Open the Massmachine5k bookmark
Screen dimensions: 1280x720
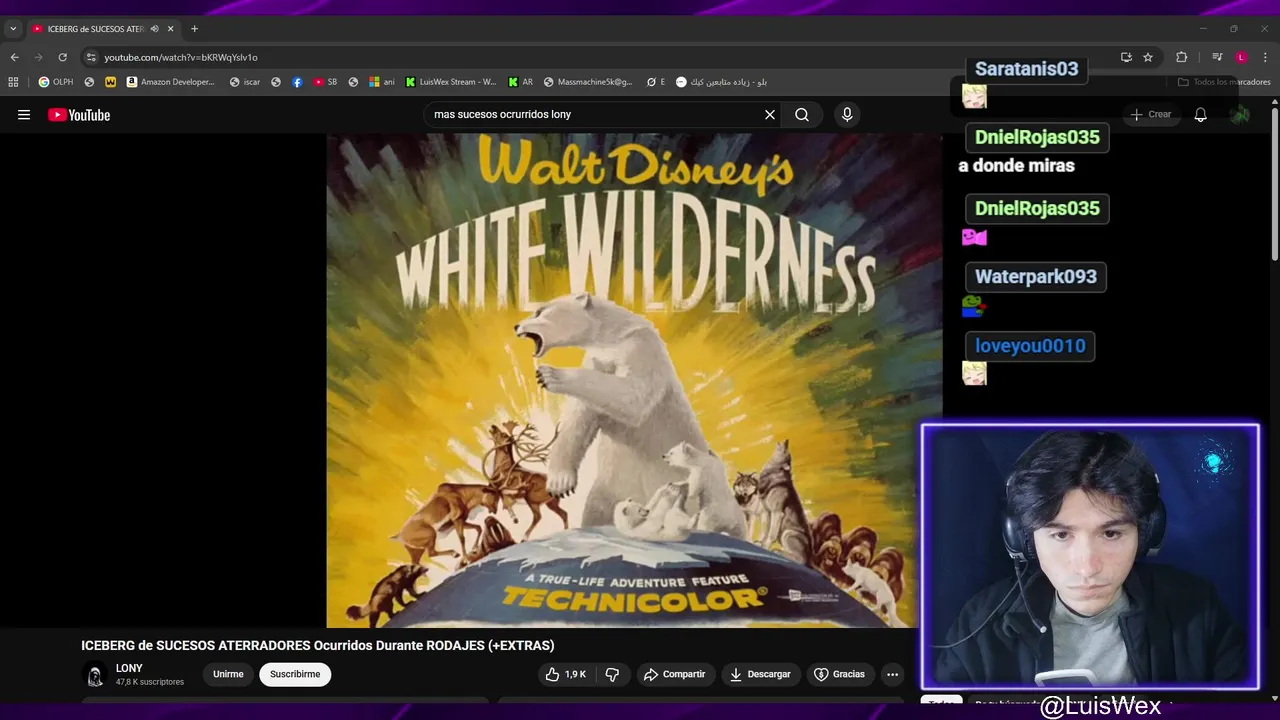[x=588, y=82]
